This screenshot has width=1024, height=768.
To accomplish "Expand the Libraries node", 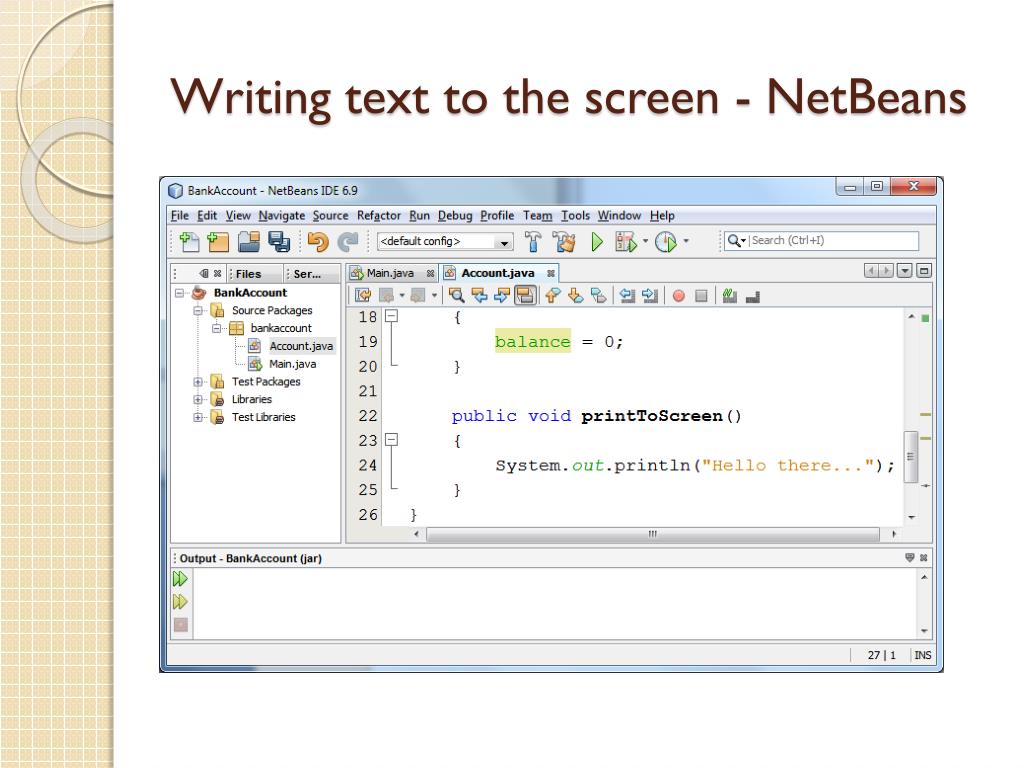I will (x=198, y=399).
